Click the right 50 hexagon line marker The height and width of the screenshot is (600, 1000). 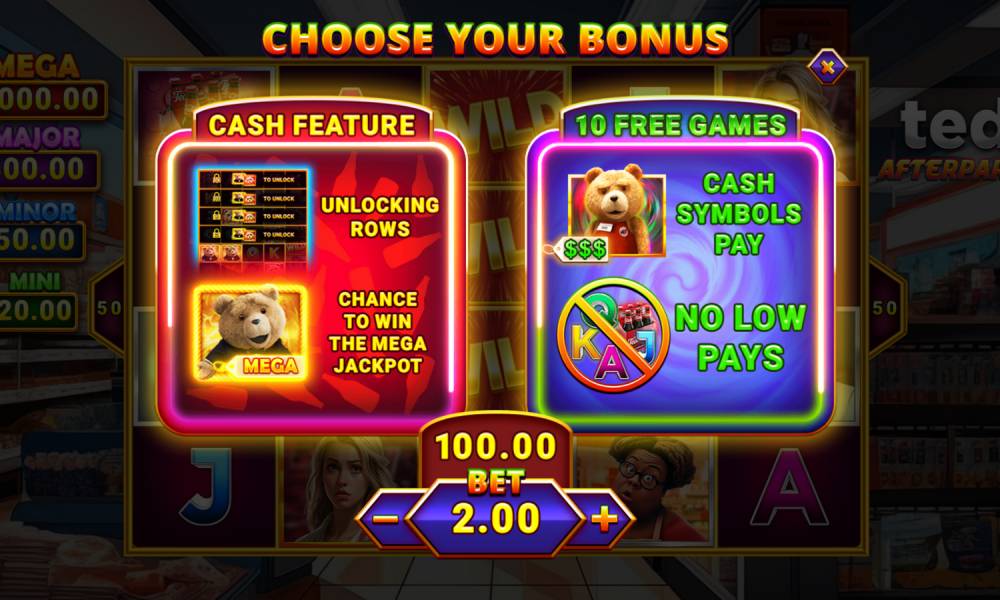pyautogui.click(x=885, y=309)
